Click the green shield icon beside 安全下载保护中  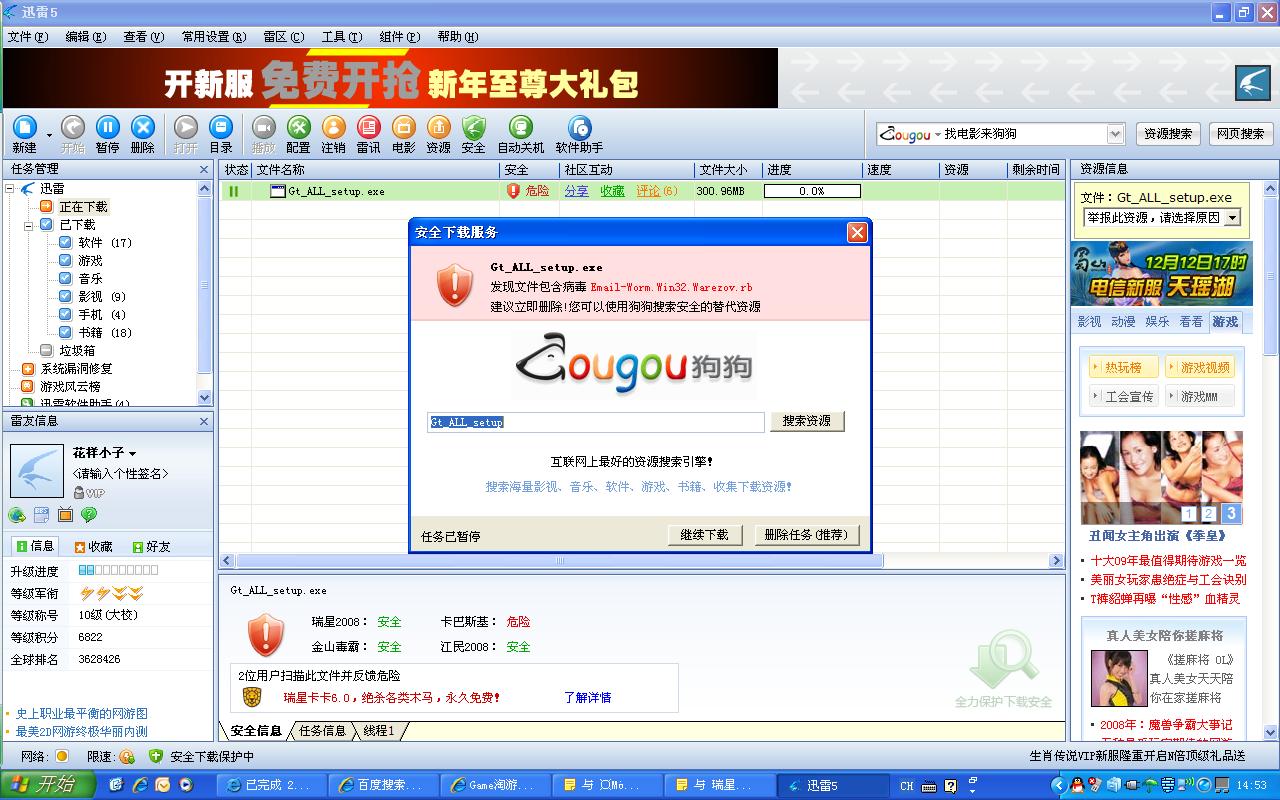156,757
